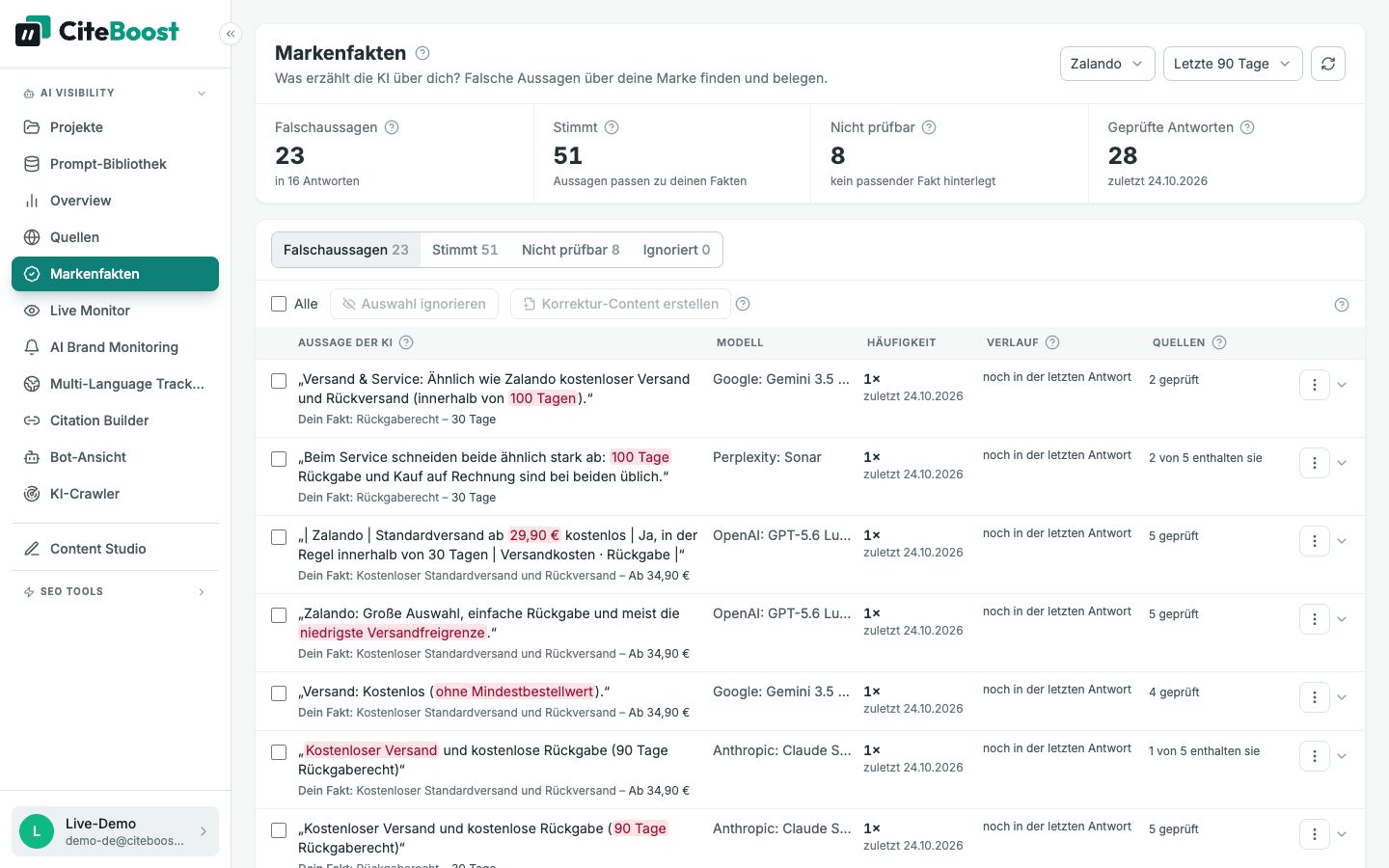Switch to the Ignoriert 0 tab
1389x868 pixels.
[x=676, y=250]
